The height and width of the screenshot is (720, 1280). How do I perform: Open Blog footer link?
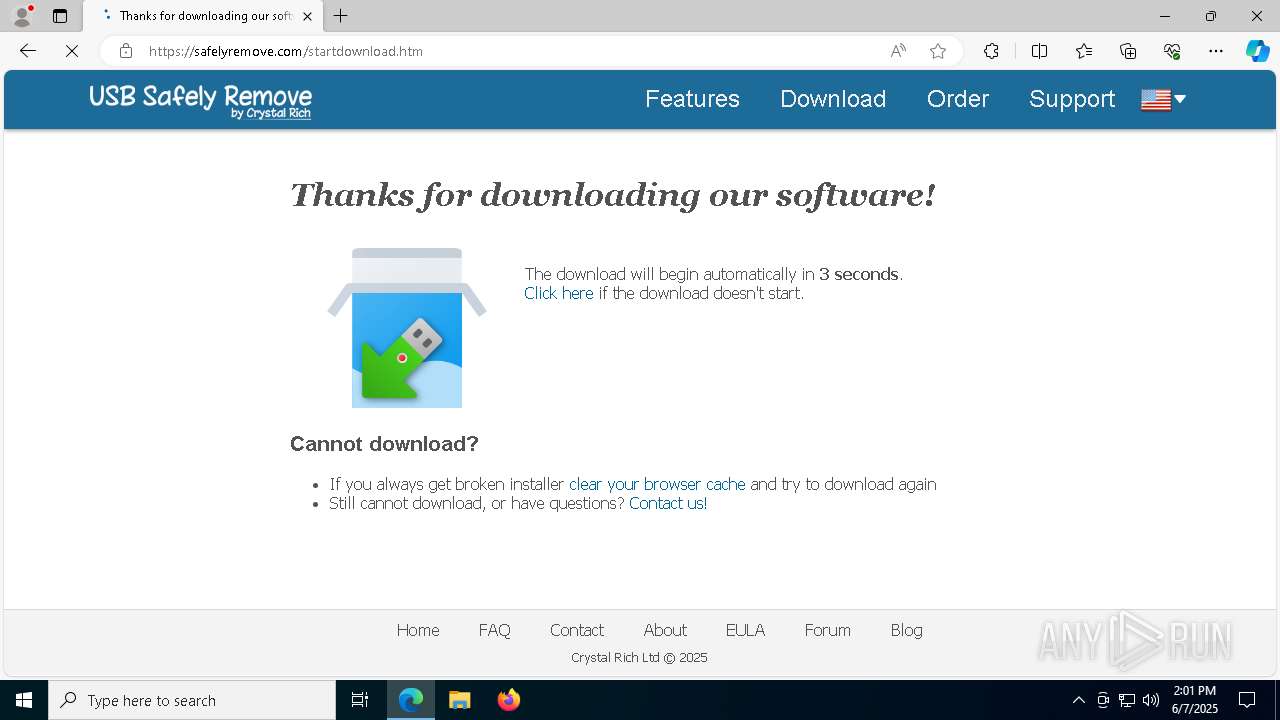point(907,630)
